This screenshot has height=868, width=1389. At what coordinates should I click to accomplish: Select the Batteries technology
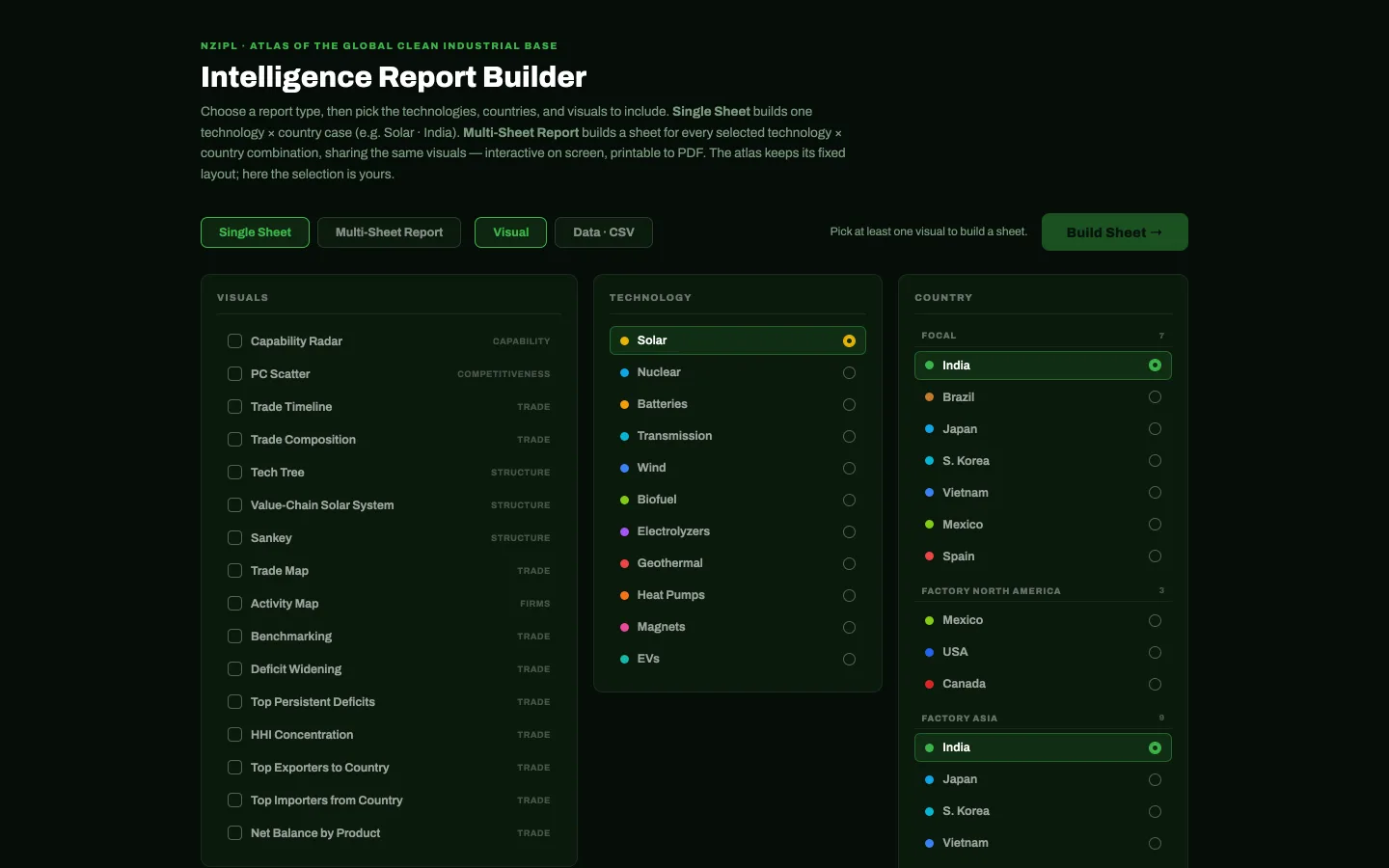pos(738,404)
